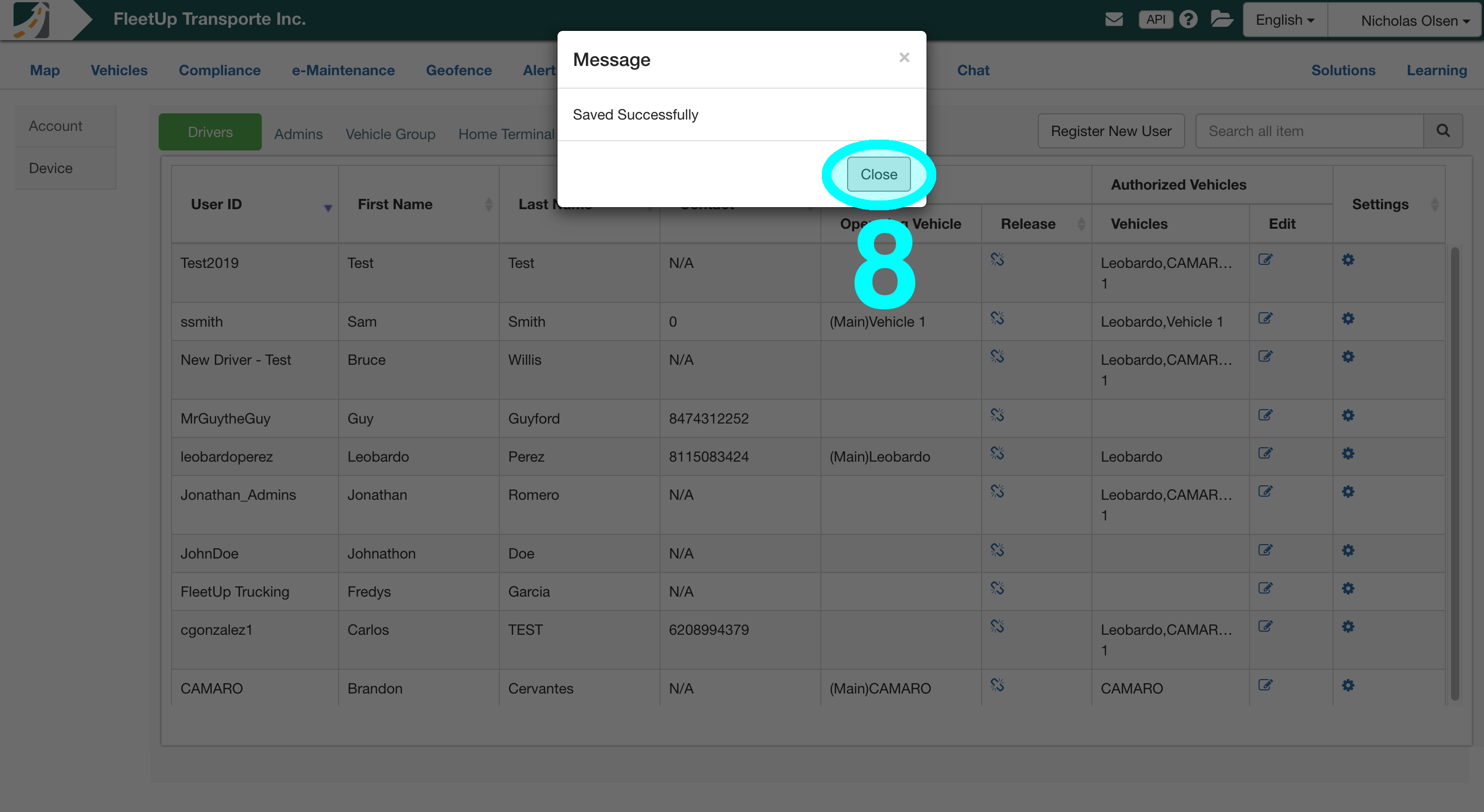Click the Cervantes last name cell
The width and height of the screenshot is (1484, 812).
[579, 688]
